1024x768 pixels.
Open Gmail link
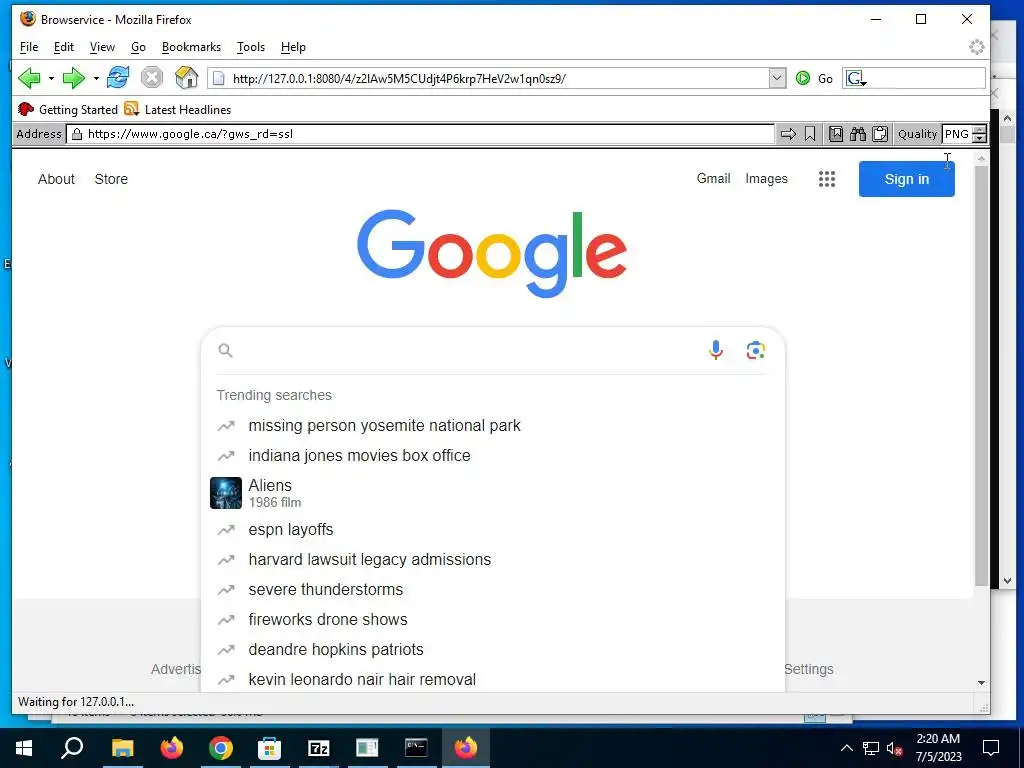(x=713, y=178)
